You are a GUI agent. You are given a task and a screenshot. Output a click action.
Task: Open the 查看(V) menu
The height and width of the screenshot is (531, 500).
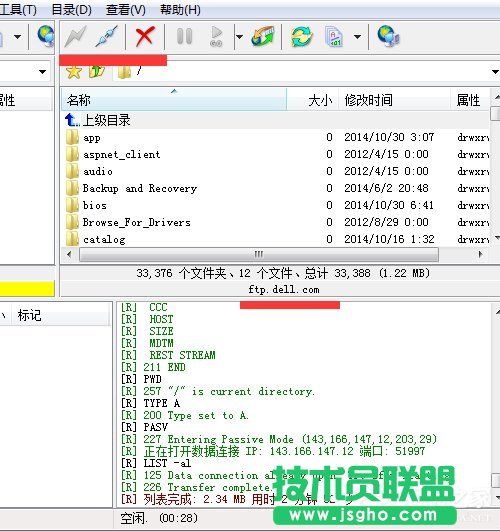pos(126,9)
